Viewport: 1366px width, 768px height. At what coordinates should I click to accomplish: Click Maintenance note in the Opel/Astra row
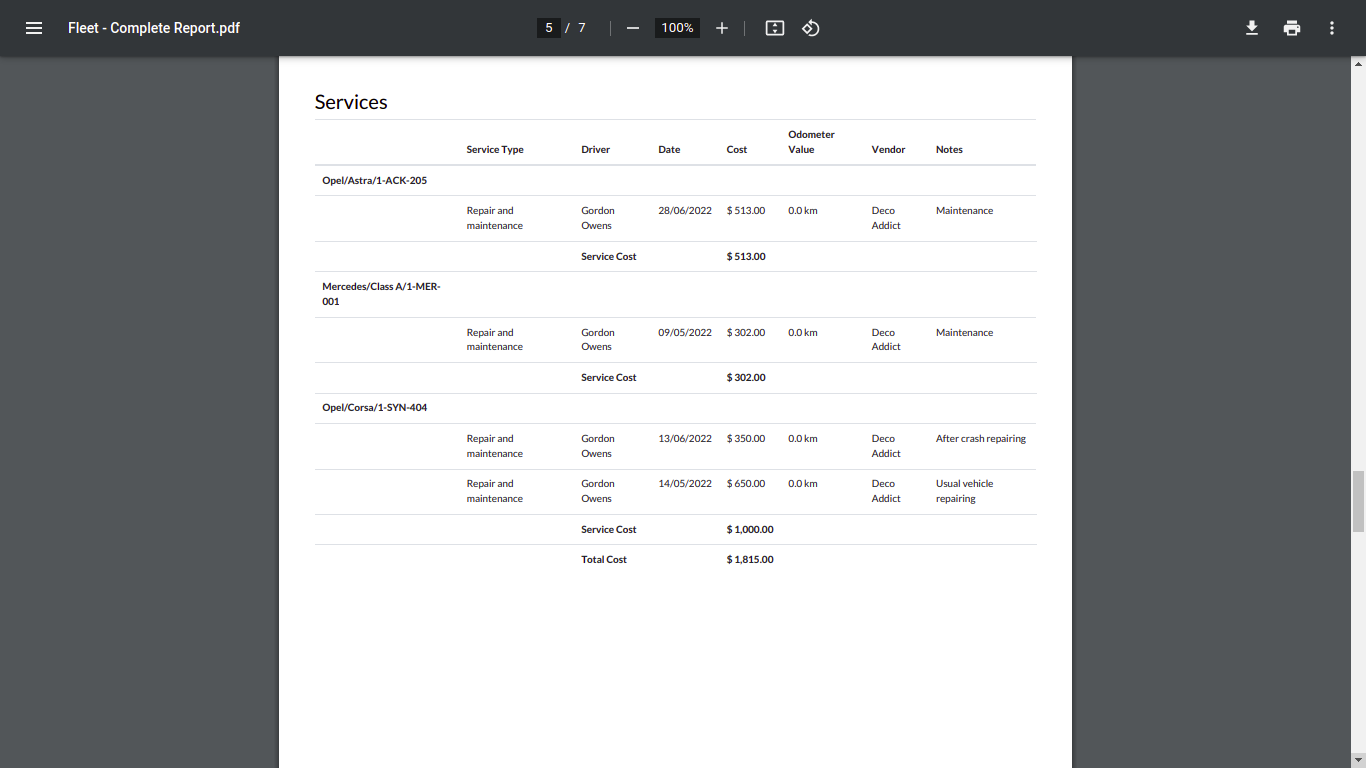[x=965, y=211]
